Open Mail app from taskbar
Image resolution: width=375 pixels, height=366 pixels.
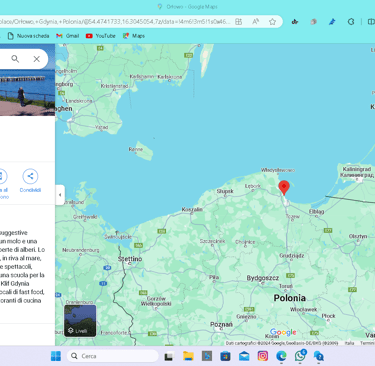click(x=244, y=356)
